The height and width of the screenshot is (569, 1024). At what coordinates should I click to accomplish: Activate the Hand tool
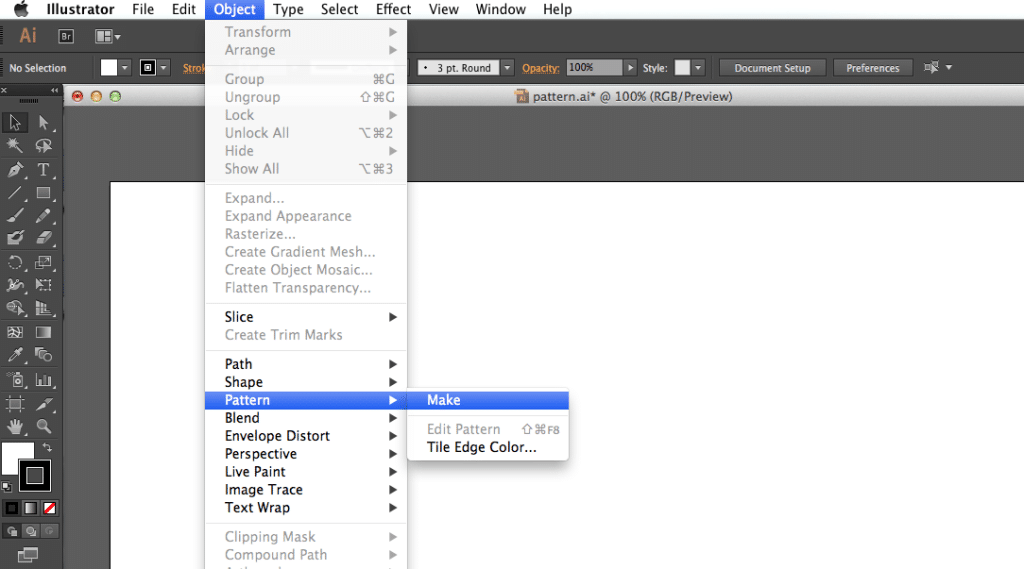pyautogui.click(x=15, y=427)
